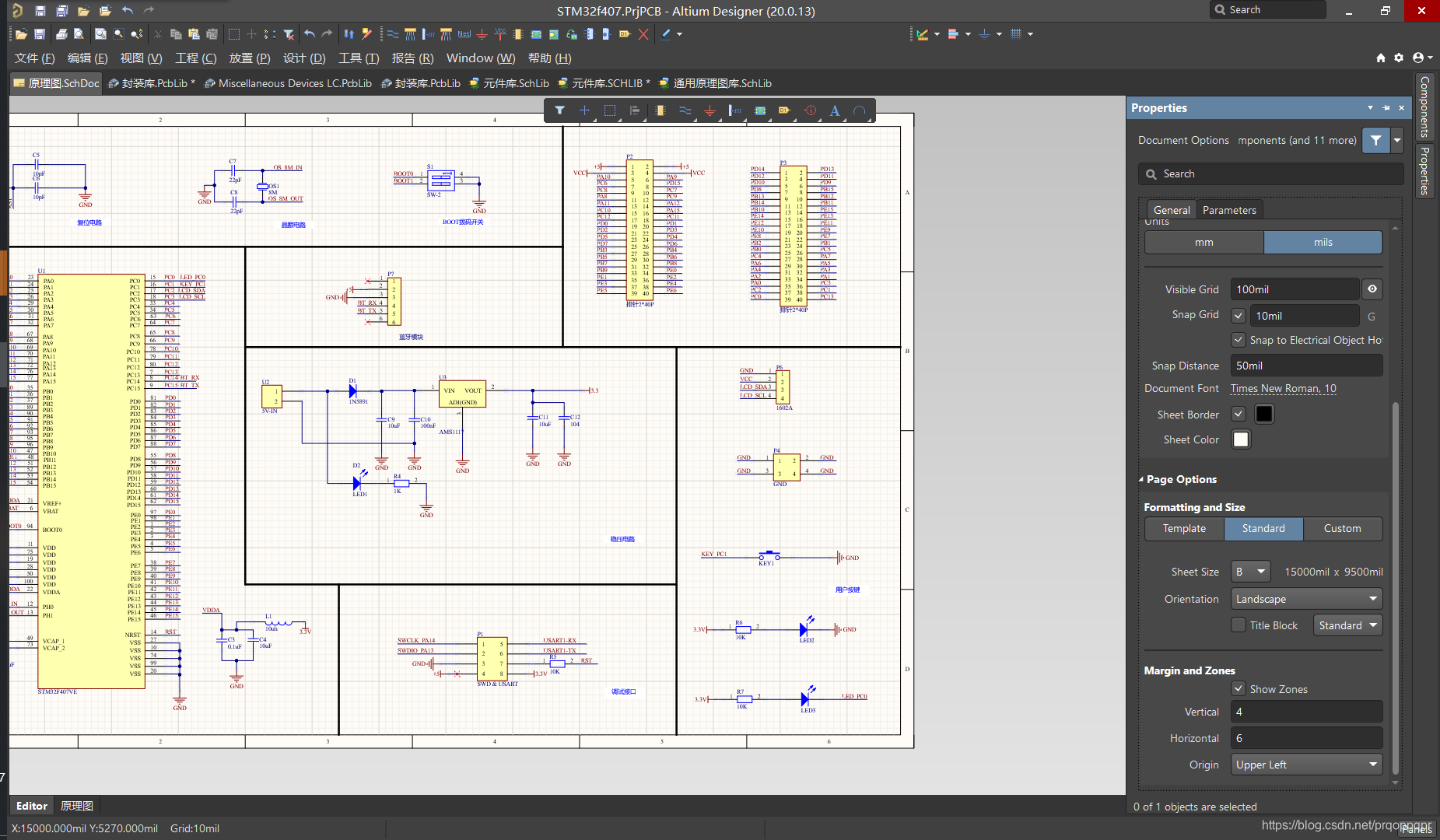Select the Custom formatting button
The width and height of the screenshot is (1440, 840).
(1342, 528)
